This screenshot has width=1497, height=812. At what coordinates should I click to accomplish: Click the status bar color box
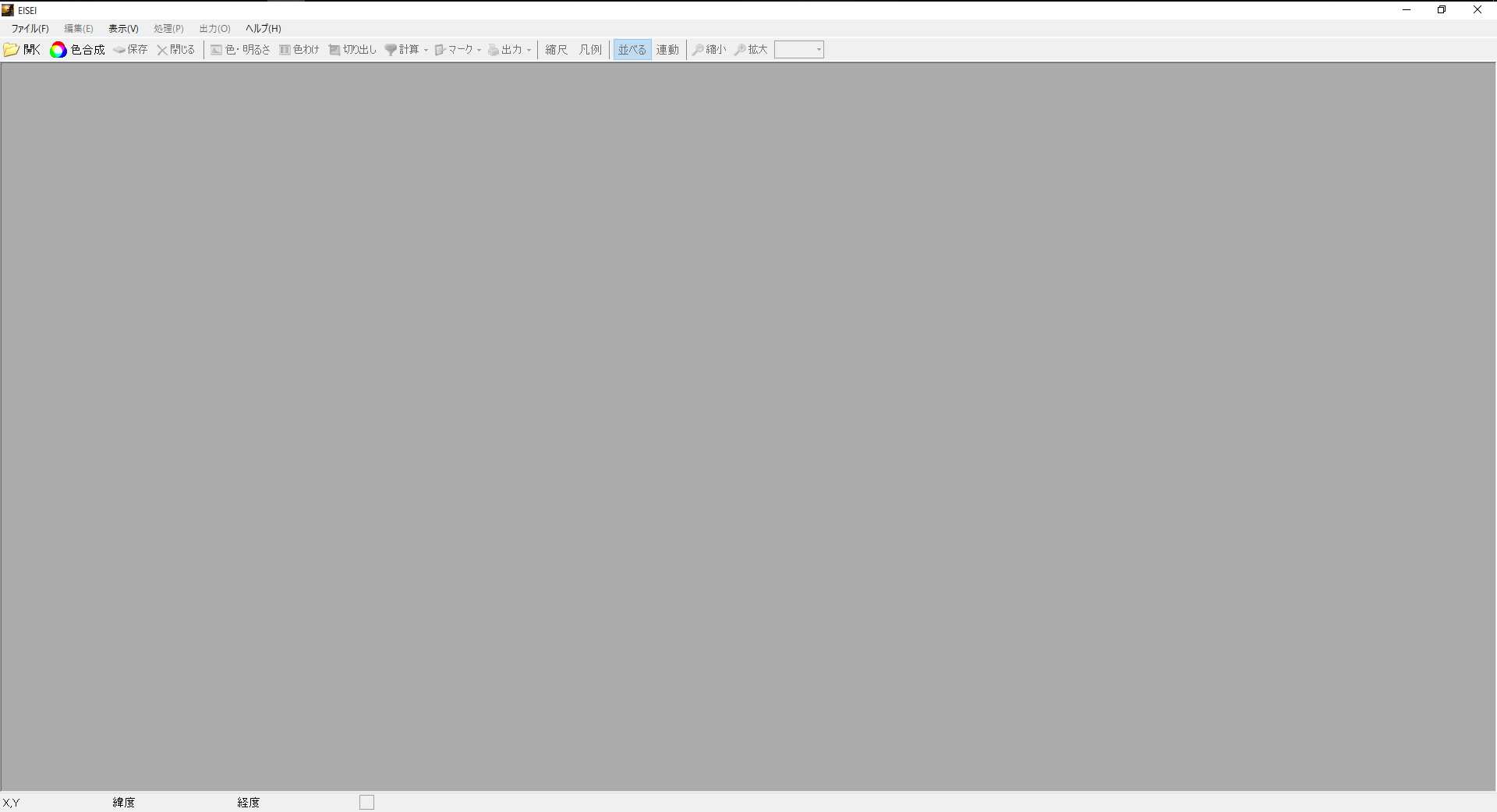[367, 803]
